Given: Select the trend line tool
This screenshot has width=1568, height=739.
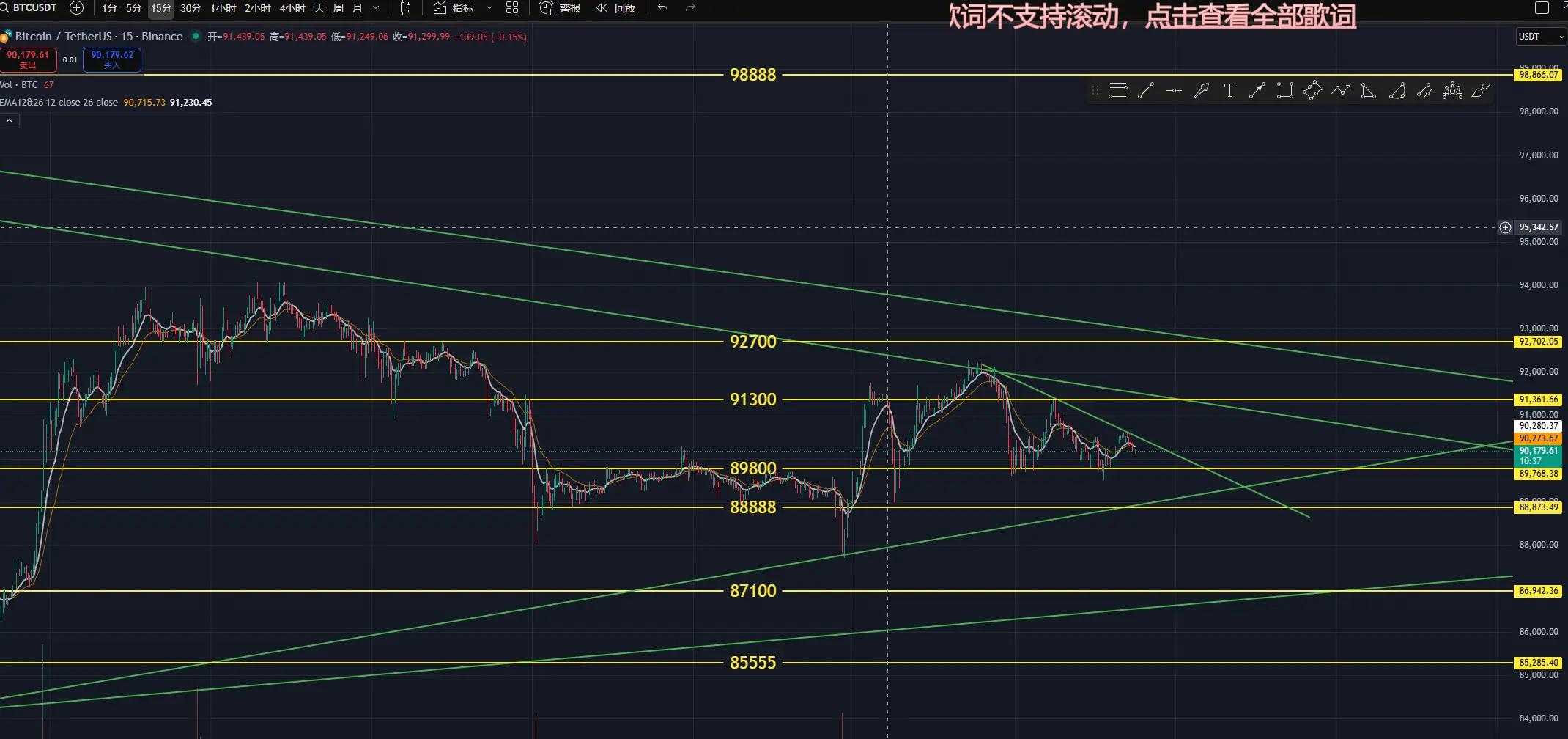Looking at the screenshot, I should (x=1146, y=91).
